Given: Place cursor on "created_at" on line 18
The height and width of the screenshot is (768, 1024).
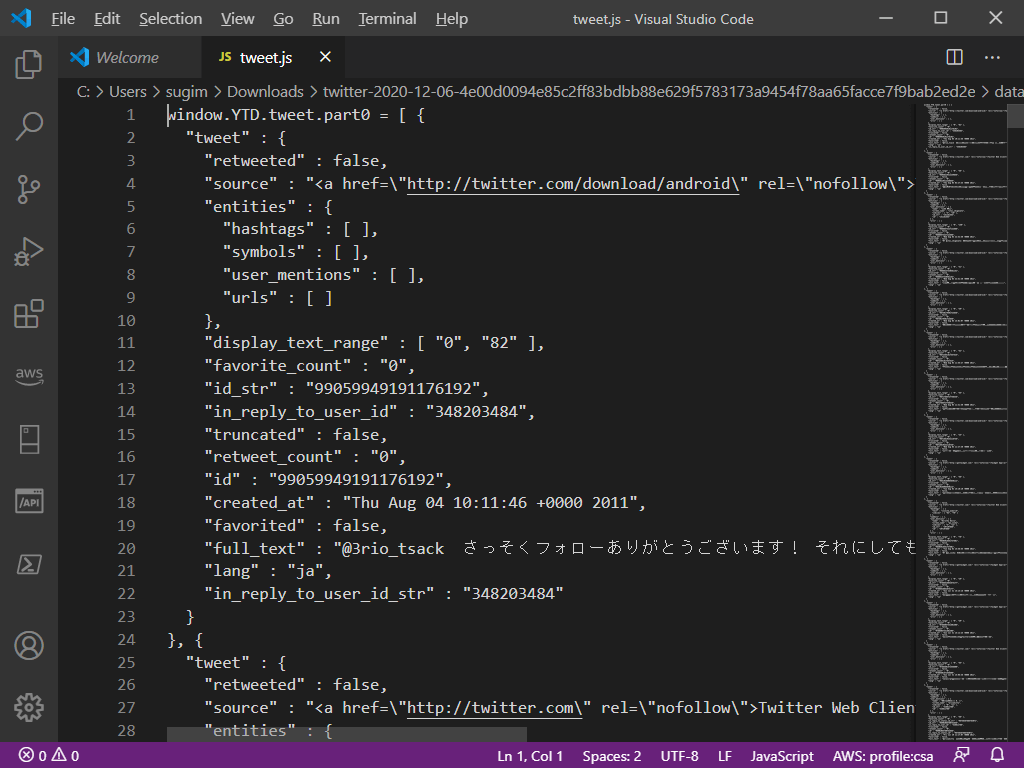Looking at the screenshot, I should [x=259, y=503].
